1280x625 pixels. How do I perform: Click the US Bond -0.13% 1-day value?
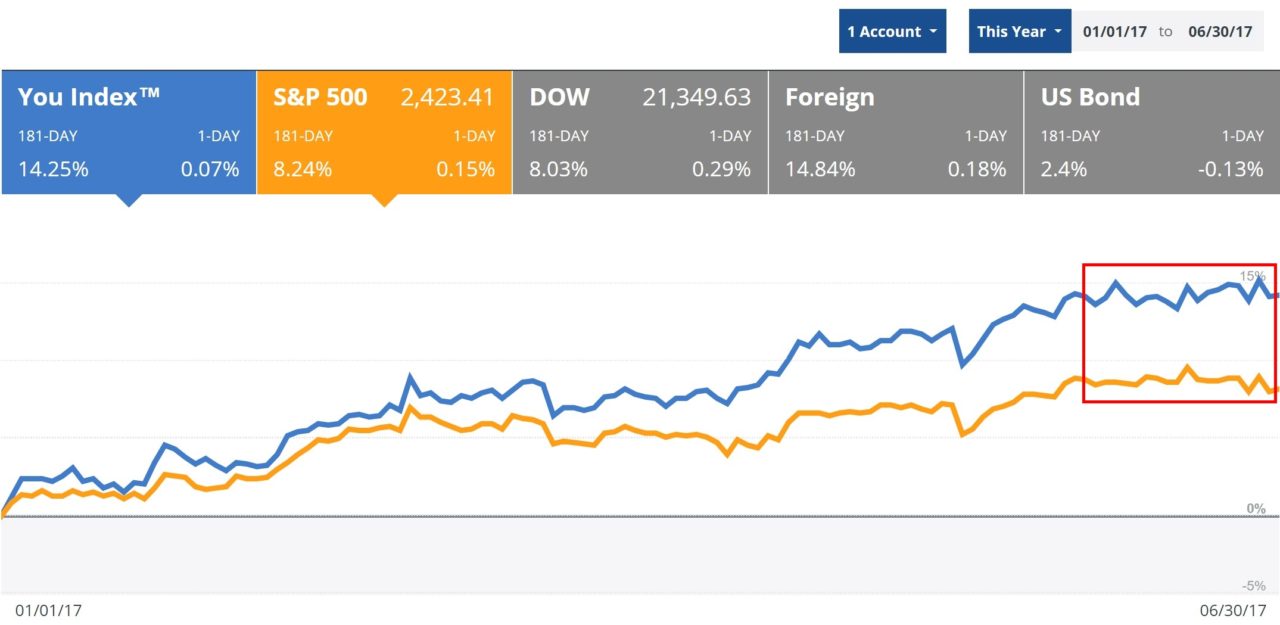[x=1229, y=169]
